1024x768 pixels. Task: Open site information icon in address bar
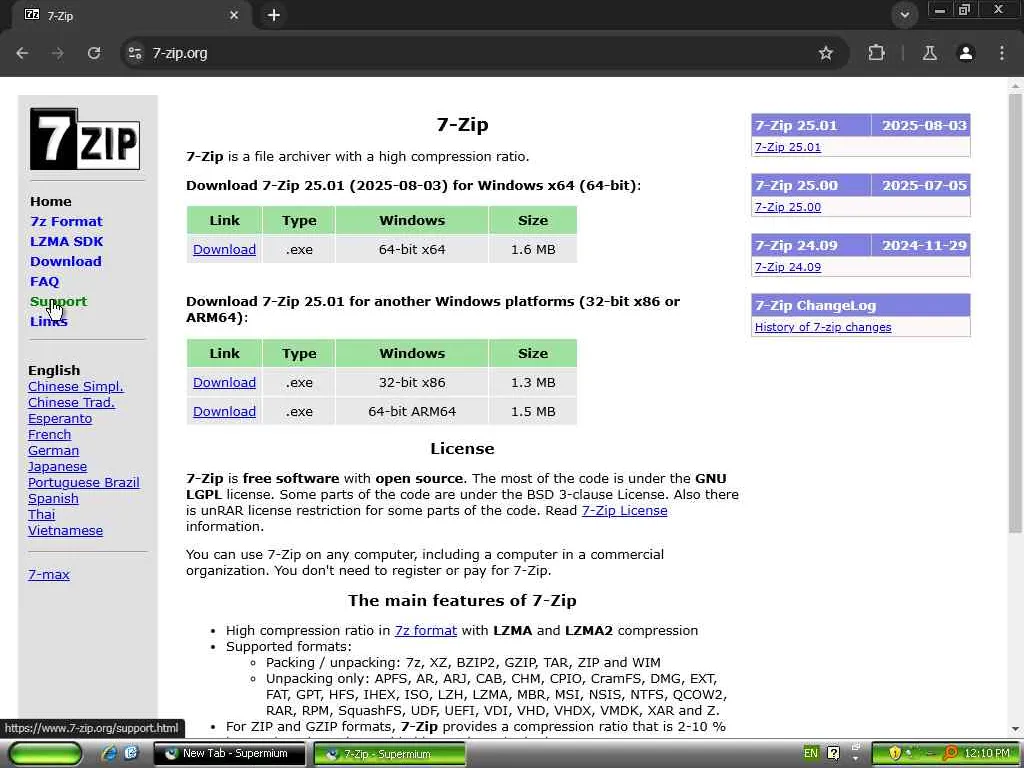click(135, 53)
